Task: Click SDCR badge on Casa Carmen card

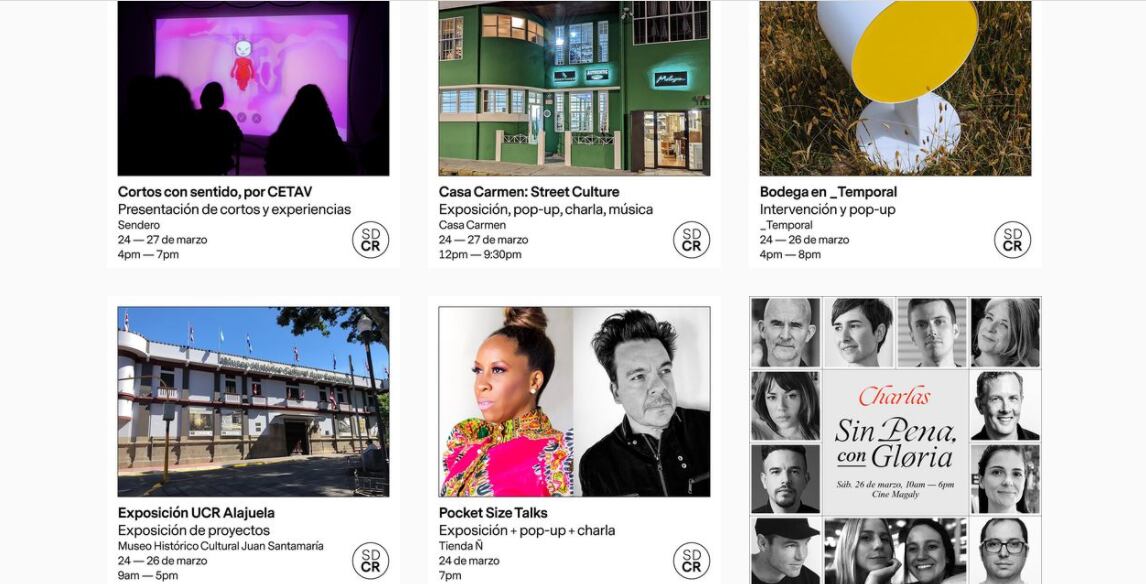Action: pyautogui.click(x=691, y=240)
